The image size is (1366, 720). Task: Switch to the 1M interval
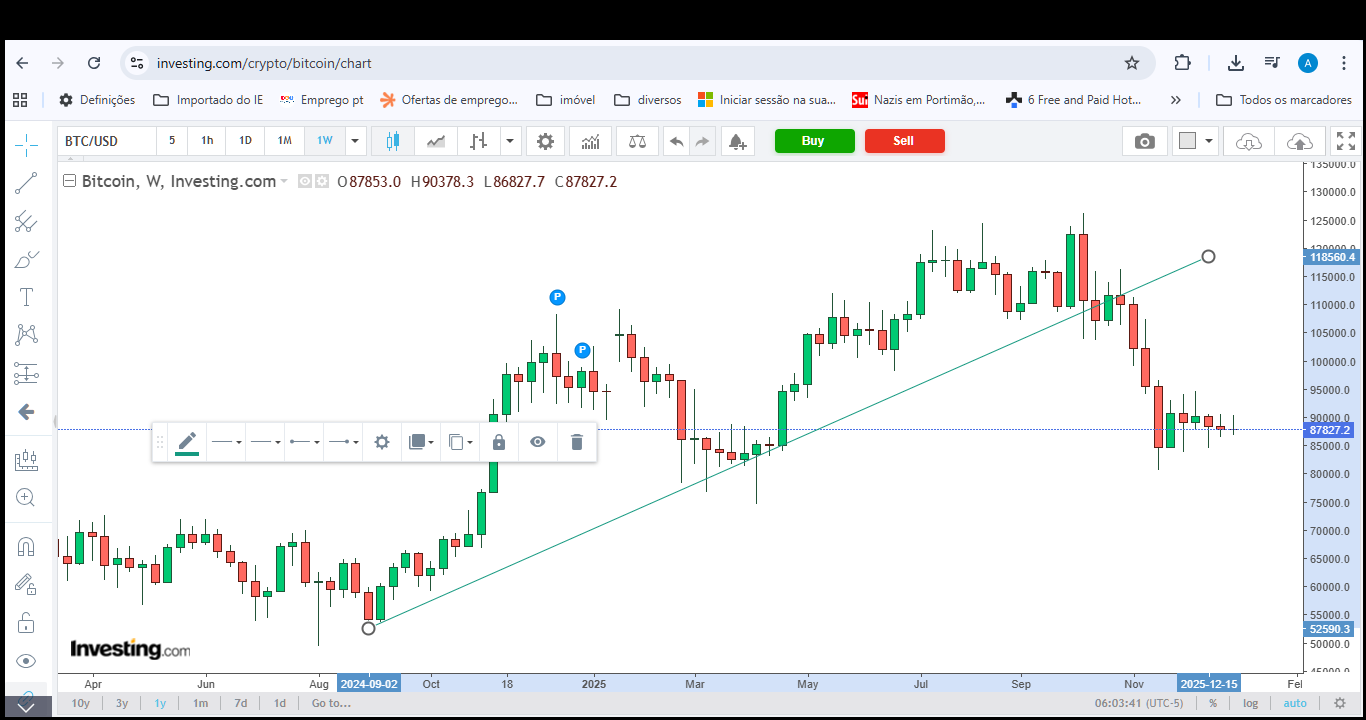[285, 141]
